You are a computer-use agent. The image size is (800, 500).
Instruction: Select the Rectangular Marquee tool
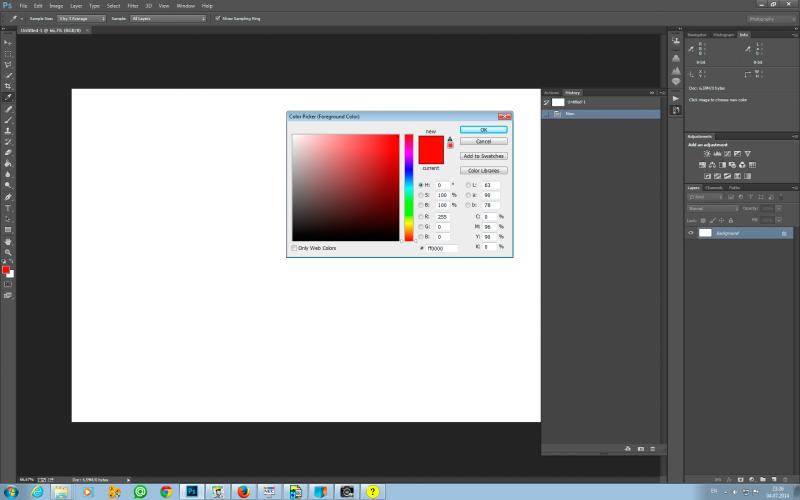pos(8,54)
